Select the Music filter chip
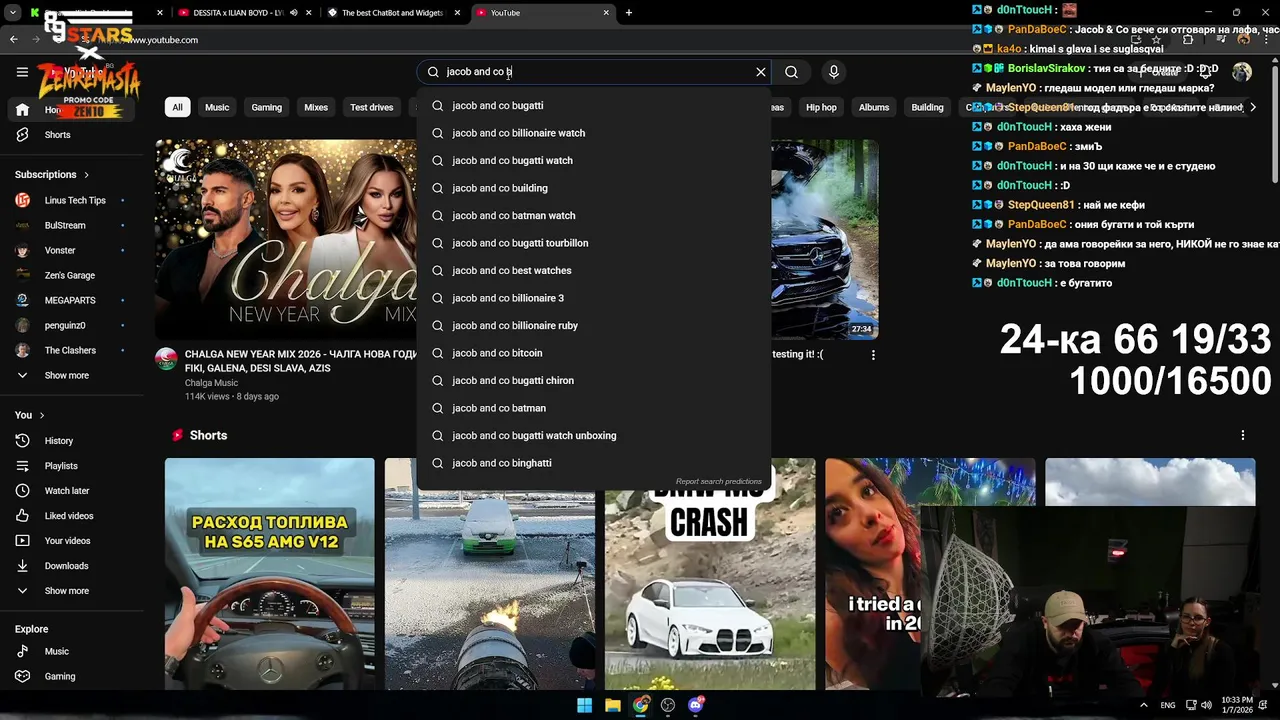1280x720 pixels. (217, 108)
